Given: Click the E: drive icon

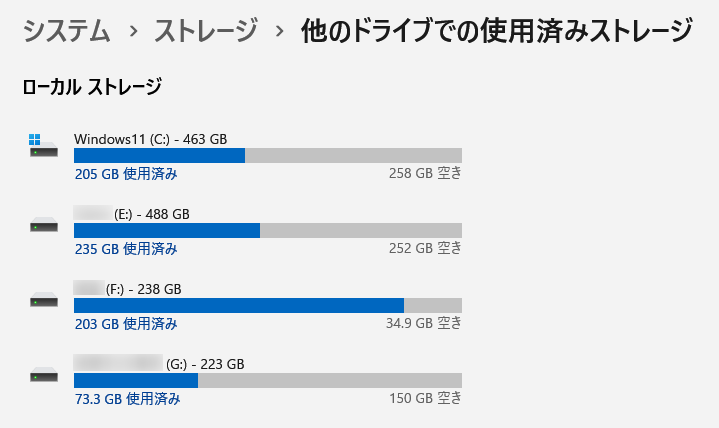Looking at the screenshot, I should pos(43,226).
